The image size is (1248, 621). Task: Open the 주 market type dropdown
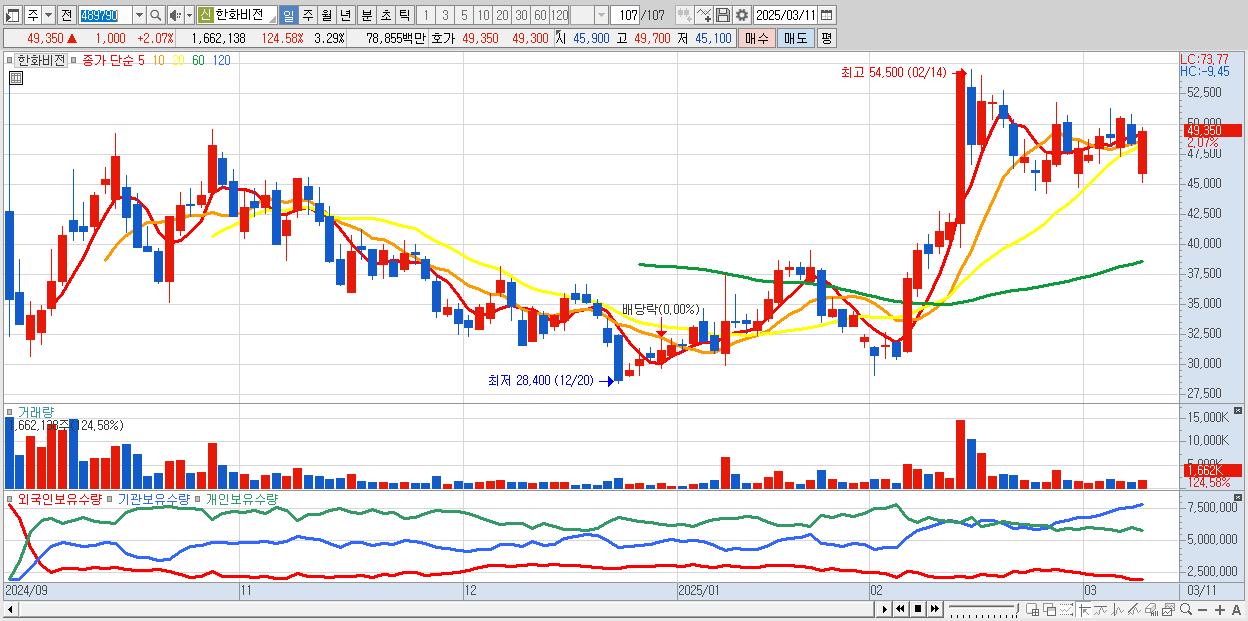(x=49, y=15)
